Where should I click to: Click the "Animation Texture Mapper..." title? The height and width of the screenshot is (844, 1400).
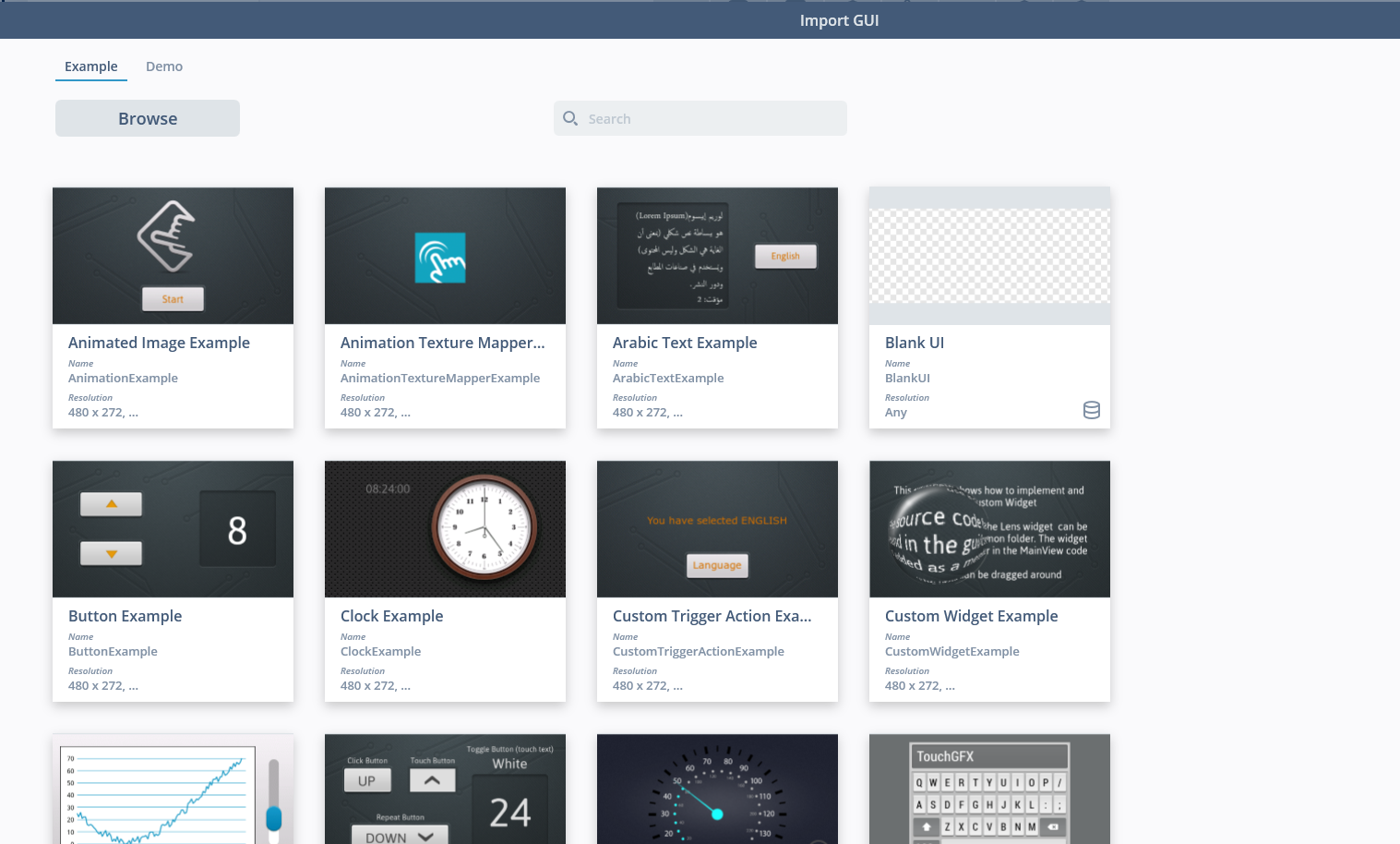pos(443,343)
